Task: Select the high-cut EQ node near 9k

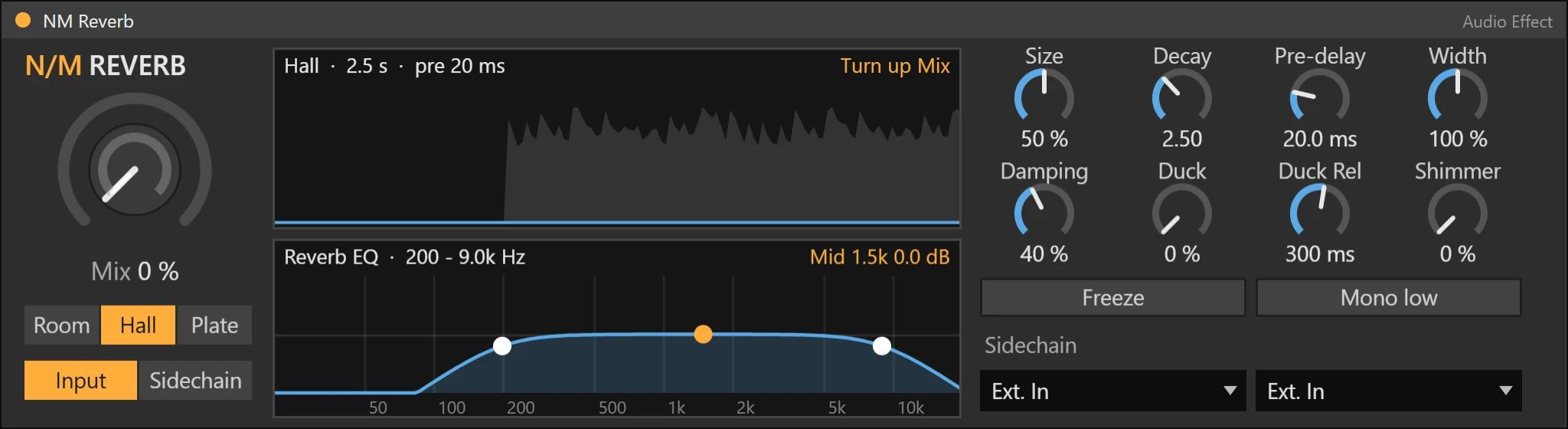Action: click(x=882, y=345)
